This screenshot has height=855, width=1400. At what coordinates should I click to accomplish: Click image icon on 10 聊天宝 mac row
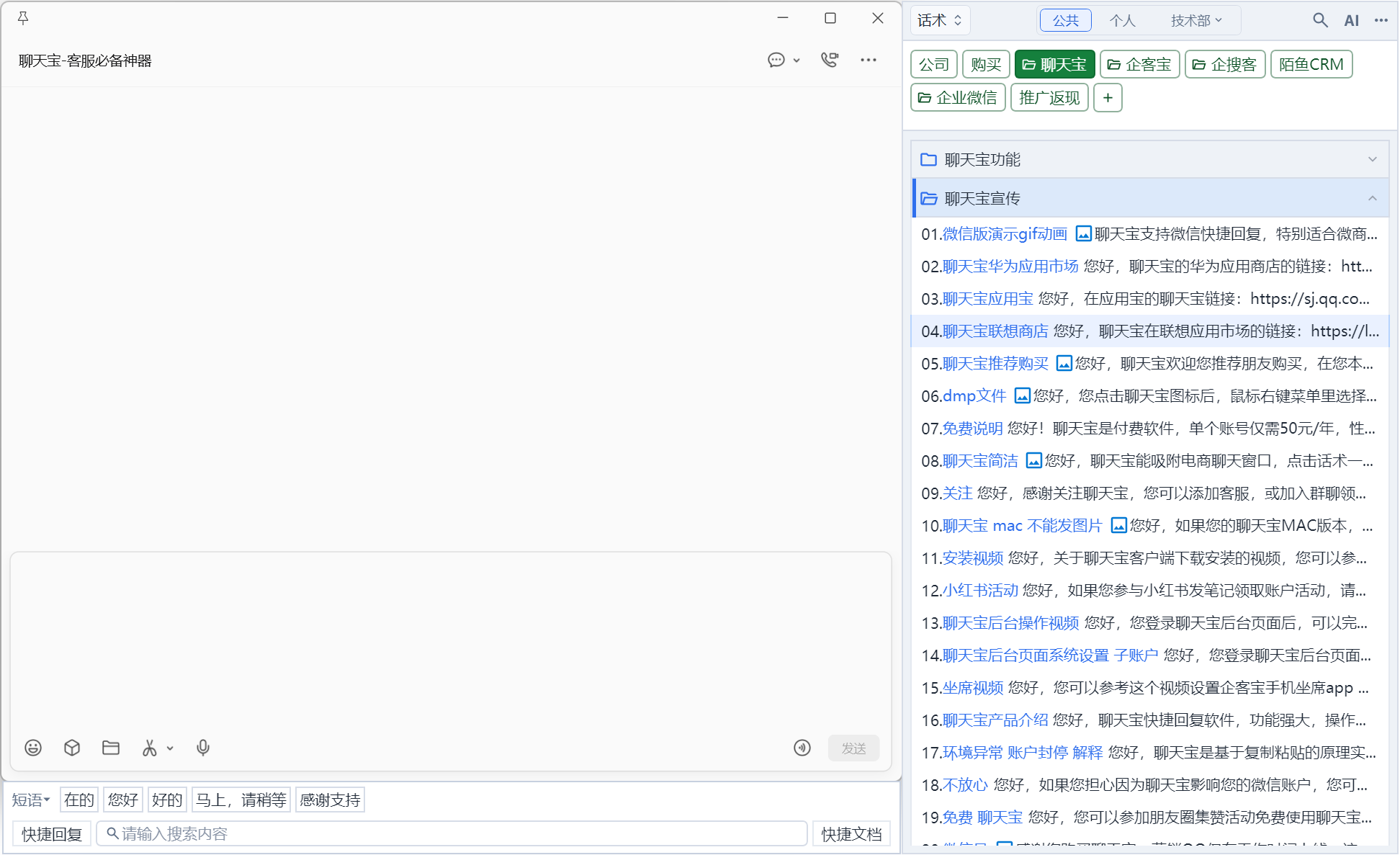(x=1118, y=526)
